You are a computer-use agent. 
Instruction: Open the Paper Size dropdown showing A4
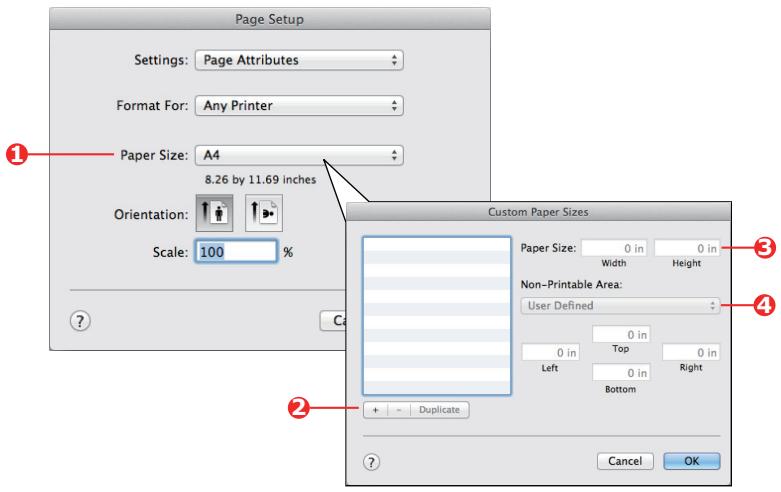coord(299,155)
